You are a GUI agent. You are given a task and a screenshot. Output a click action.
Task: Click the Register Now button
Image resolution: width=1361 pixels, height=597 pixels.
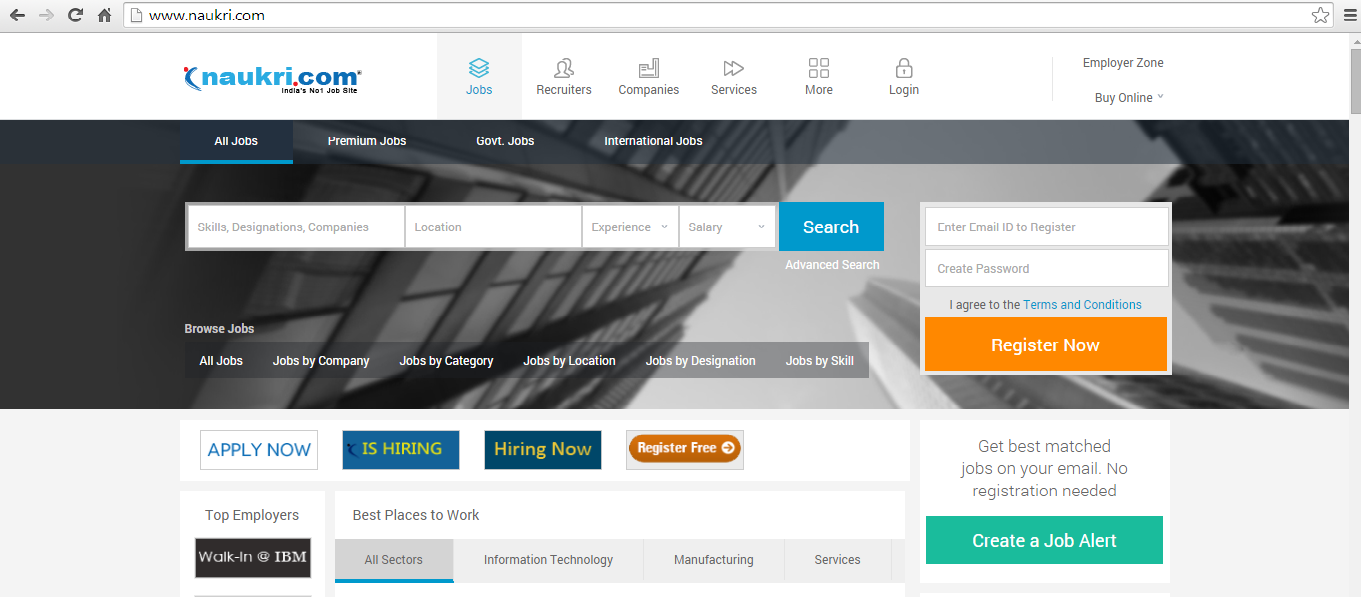pyautogui.click(x=1046, y=345)
